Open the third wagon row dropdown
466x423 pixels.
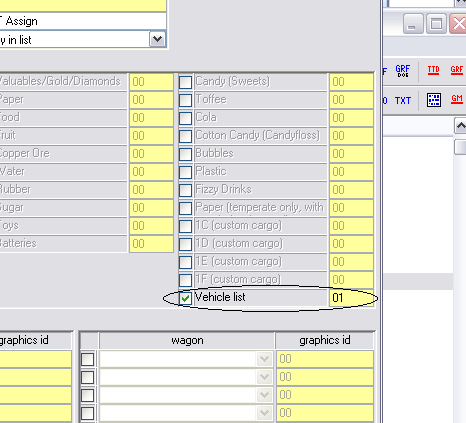click(x=264, y=395)
